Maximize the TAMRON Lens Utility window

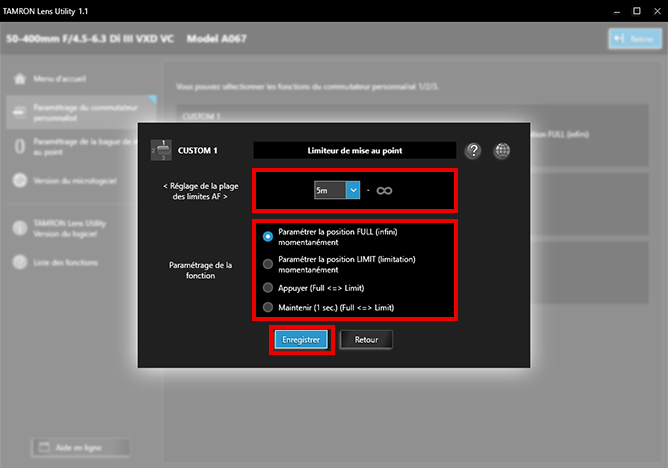pyautogui.click(x=636, y=11)
